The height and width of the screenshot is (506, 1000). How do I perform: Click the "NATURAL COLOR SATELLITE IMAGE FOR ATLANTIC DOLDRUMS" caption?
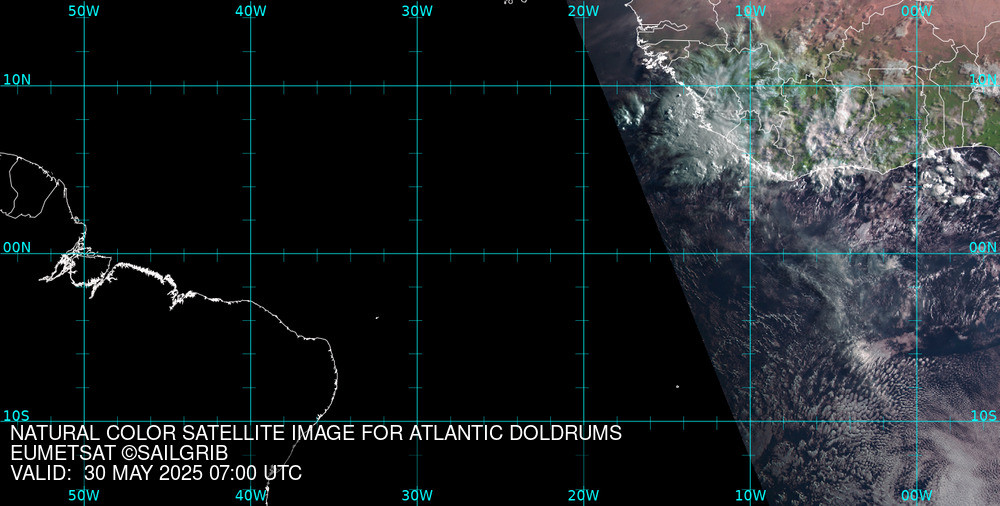316,433
